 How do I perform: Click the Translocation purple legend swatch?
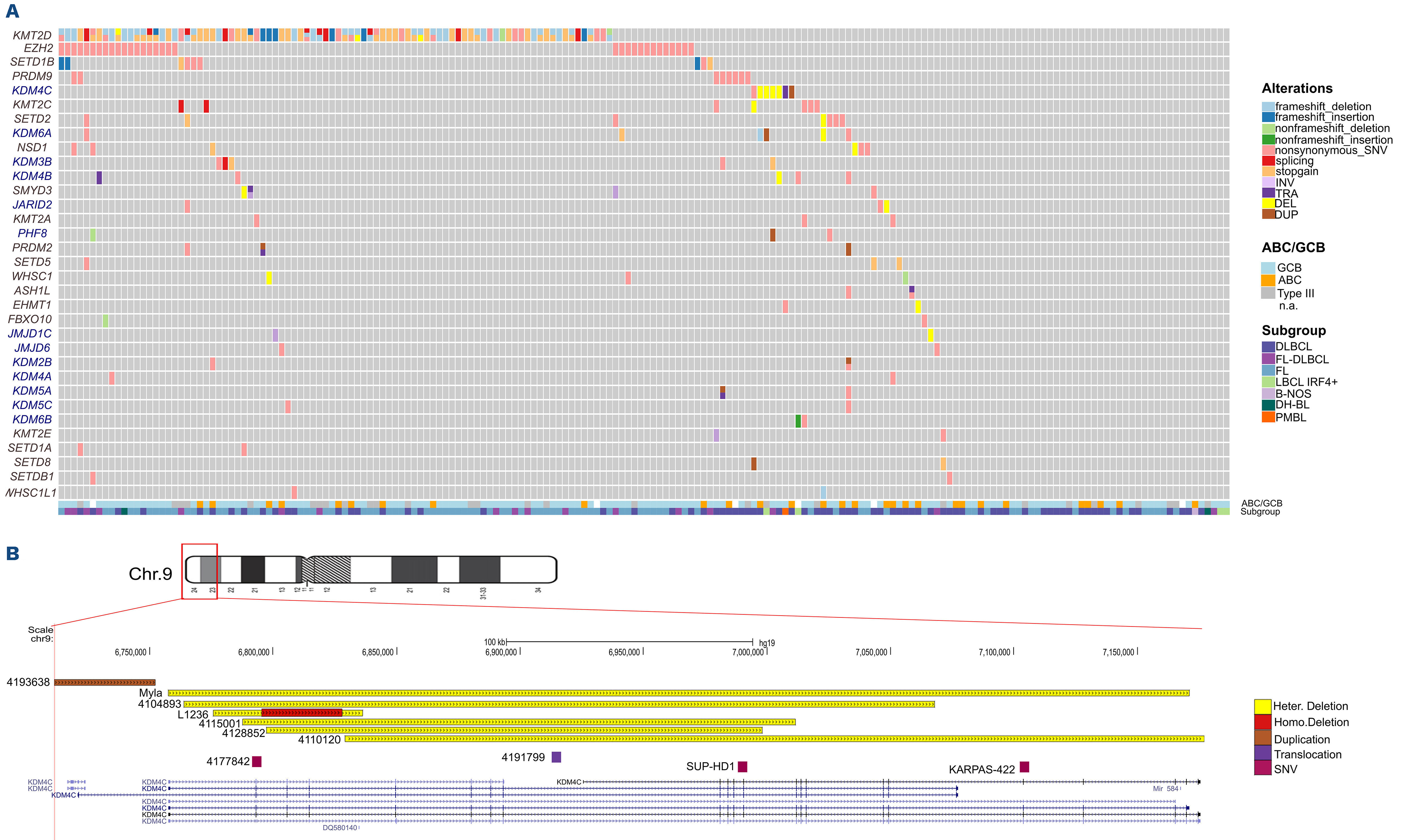(1262, 753)
